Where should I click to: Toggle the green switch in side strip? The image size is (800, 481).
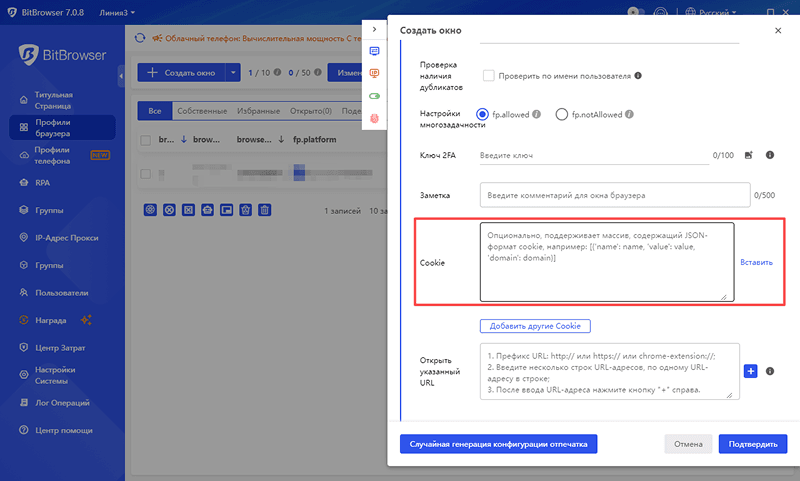click(x=375, y=96)
